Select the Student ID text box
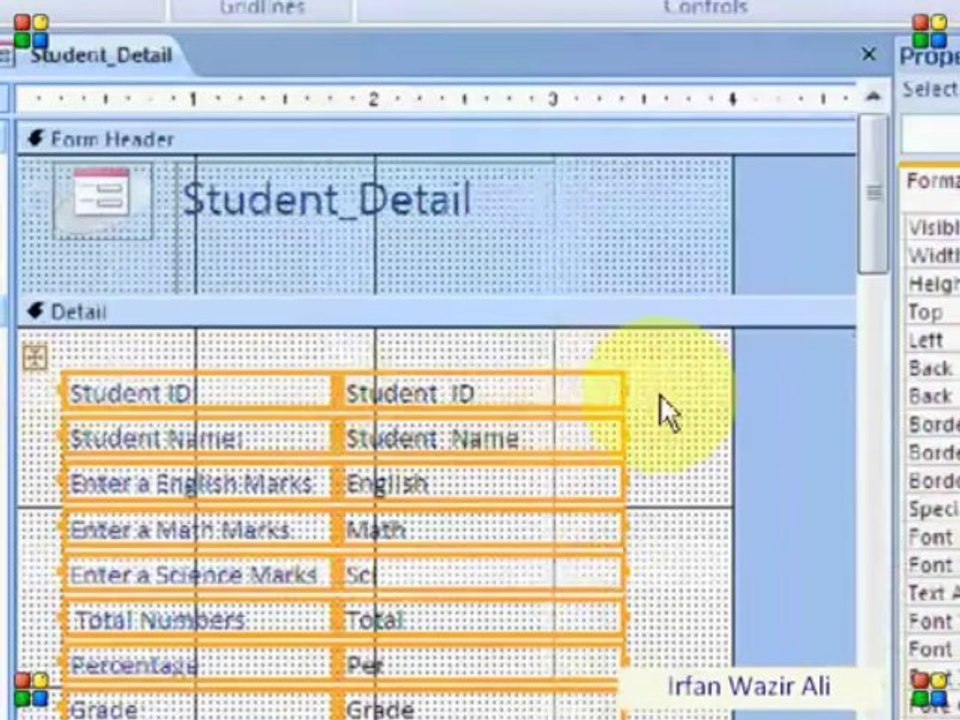The width and height of the screenshot is (960, 720). coord(482,393)
